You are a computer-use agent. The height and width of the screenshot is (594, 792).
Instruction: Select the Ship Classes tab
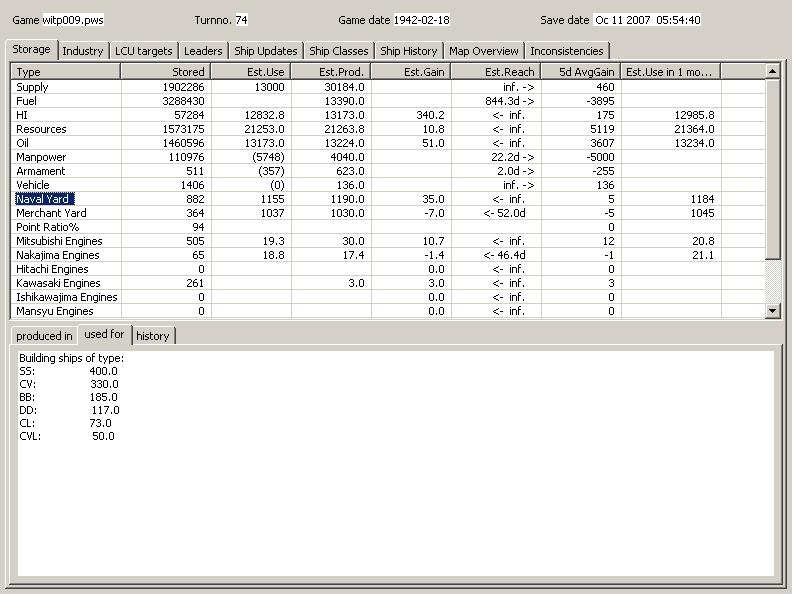338,51
